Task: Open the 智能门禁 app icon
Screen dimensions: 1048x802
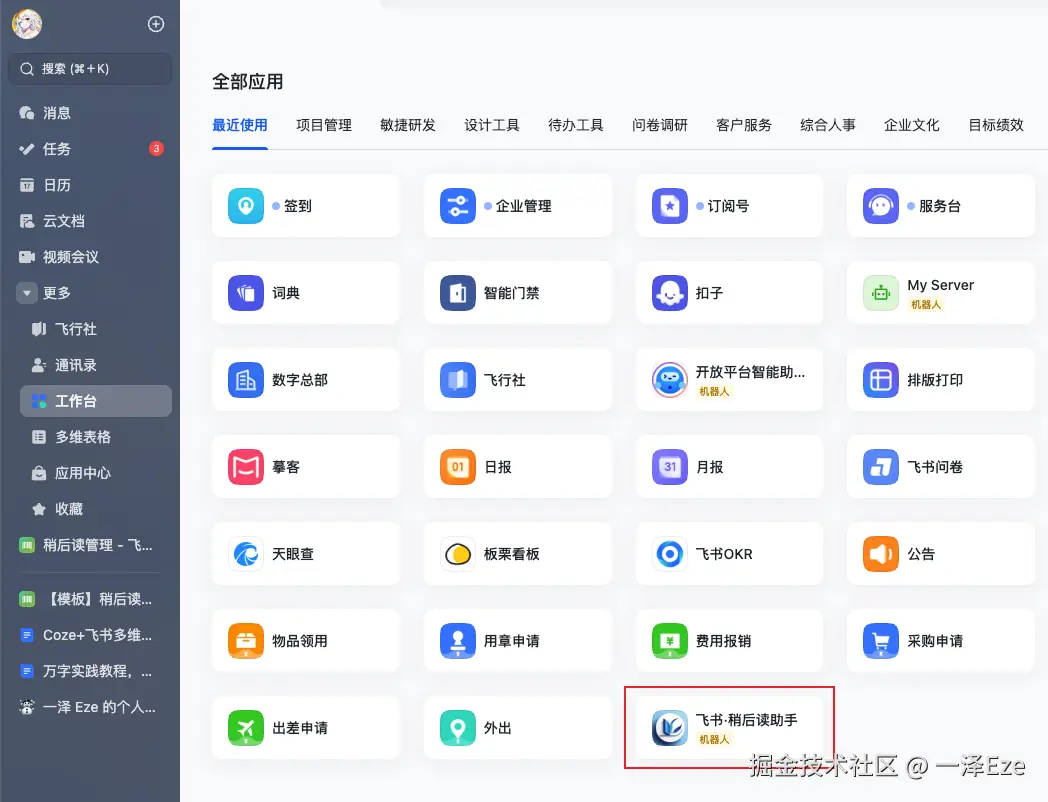Action: click(458, 293)
